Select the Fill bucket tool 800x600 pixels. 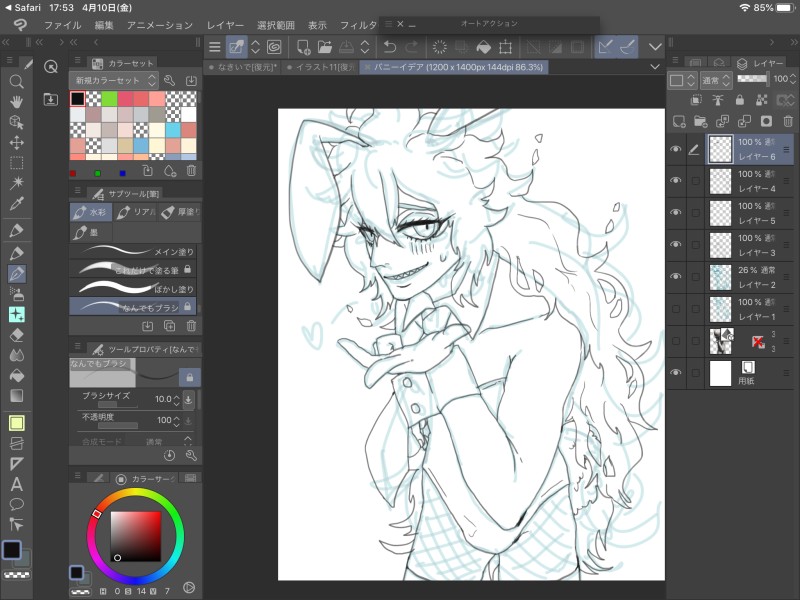[16, 376]
